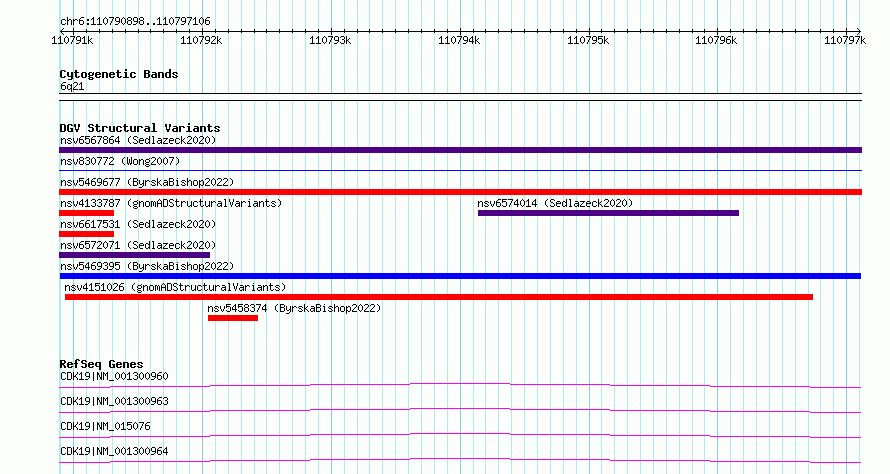Select the thin blue nsv830772 variant line

point(460,170)
